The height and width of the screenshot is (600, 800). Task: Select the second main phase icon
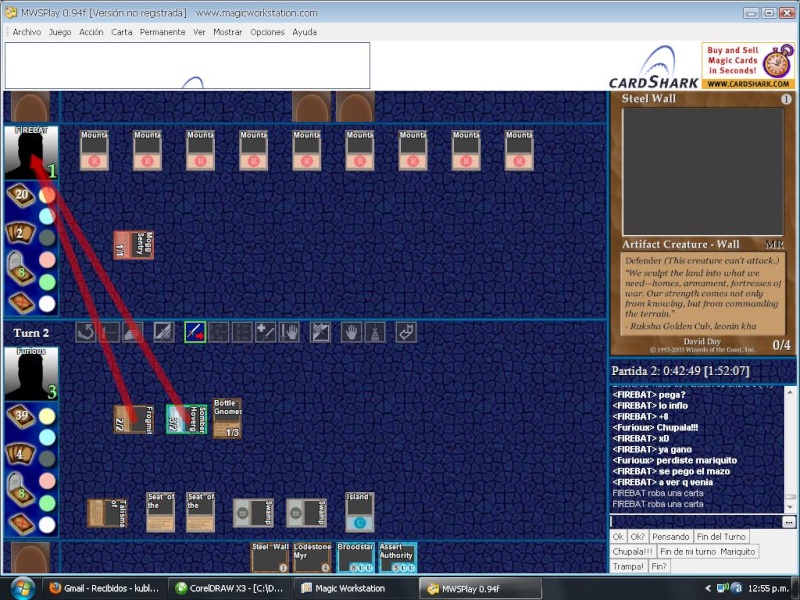click(320, 333)
